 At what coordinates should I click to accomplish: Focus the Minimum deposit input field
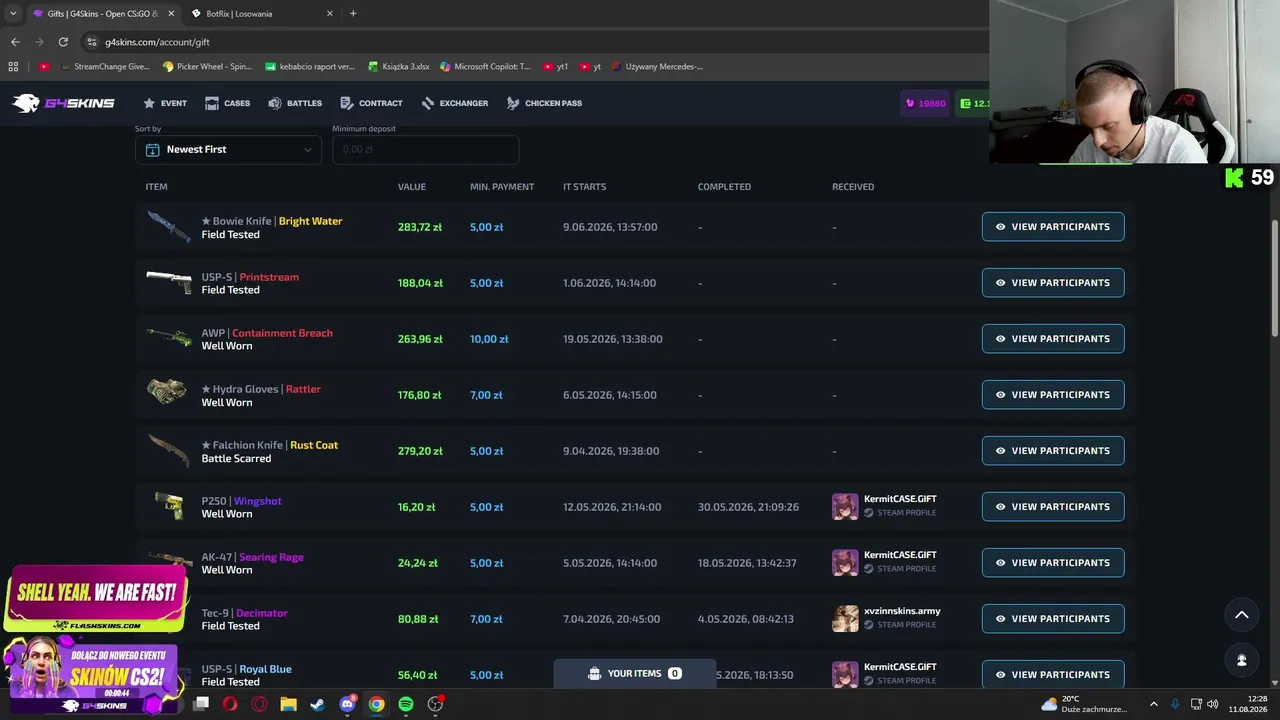click(425, 150)
